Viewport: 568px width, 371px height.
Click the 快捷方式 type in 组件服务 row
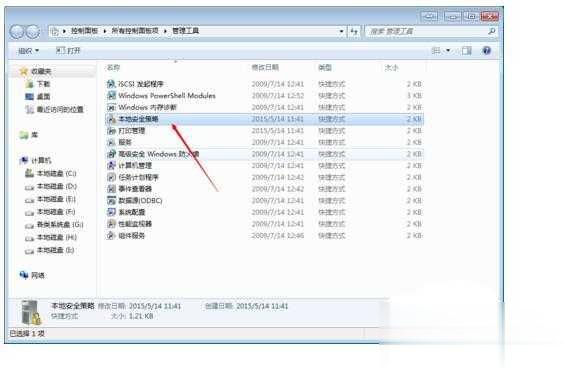(331, 235)
